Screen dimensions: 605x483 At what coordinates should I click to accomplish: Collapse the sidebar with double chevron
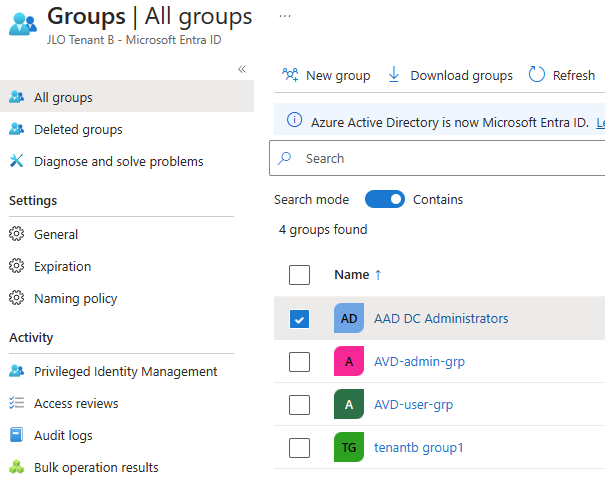(242, 69)
